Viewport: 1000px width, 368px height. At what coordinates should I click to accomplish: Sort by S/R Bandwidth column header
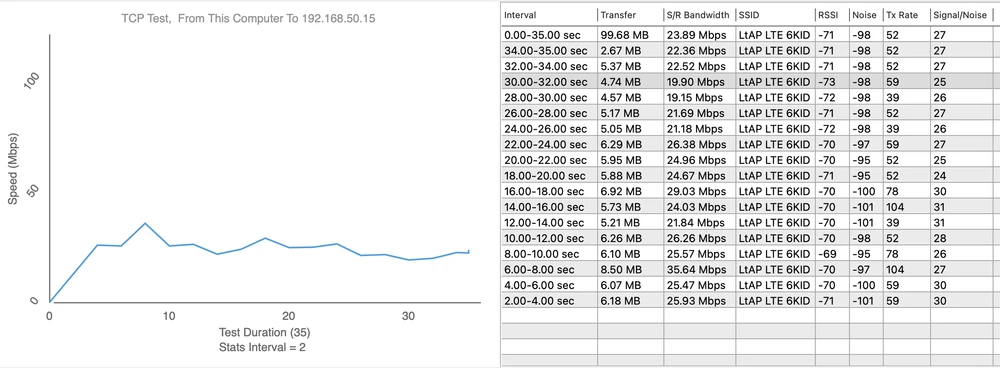pos(699,14)
